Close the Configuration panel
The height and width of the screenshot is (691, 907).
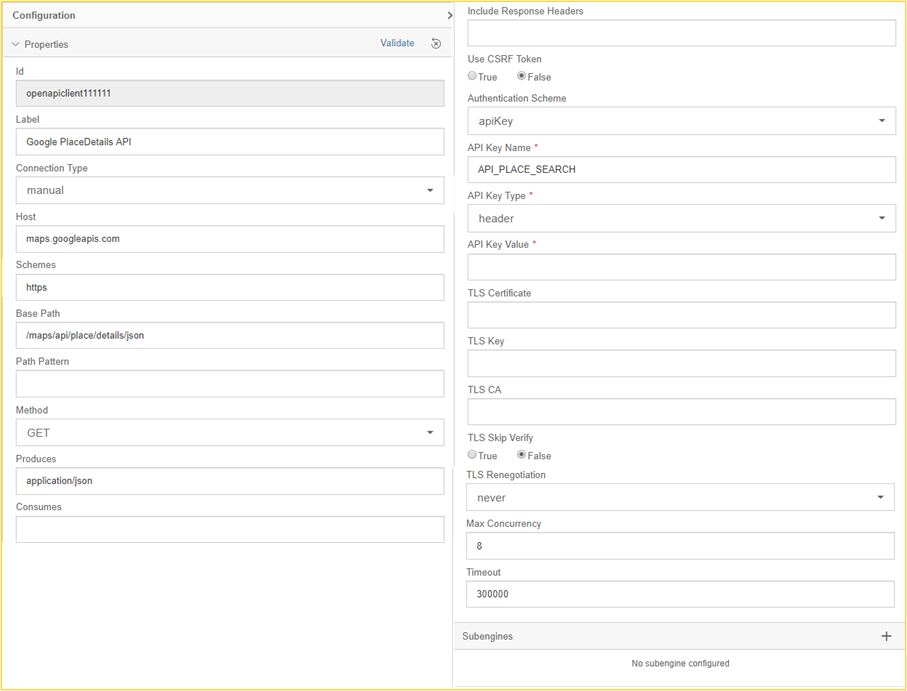pyautogui.click(x=449, y=16)
